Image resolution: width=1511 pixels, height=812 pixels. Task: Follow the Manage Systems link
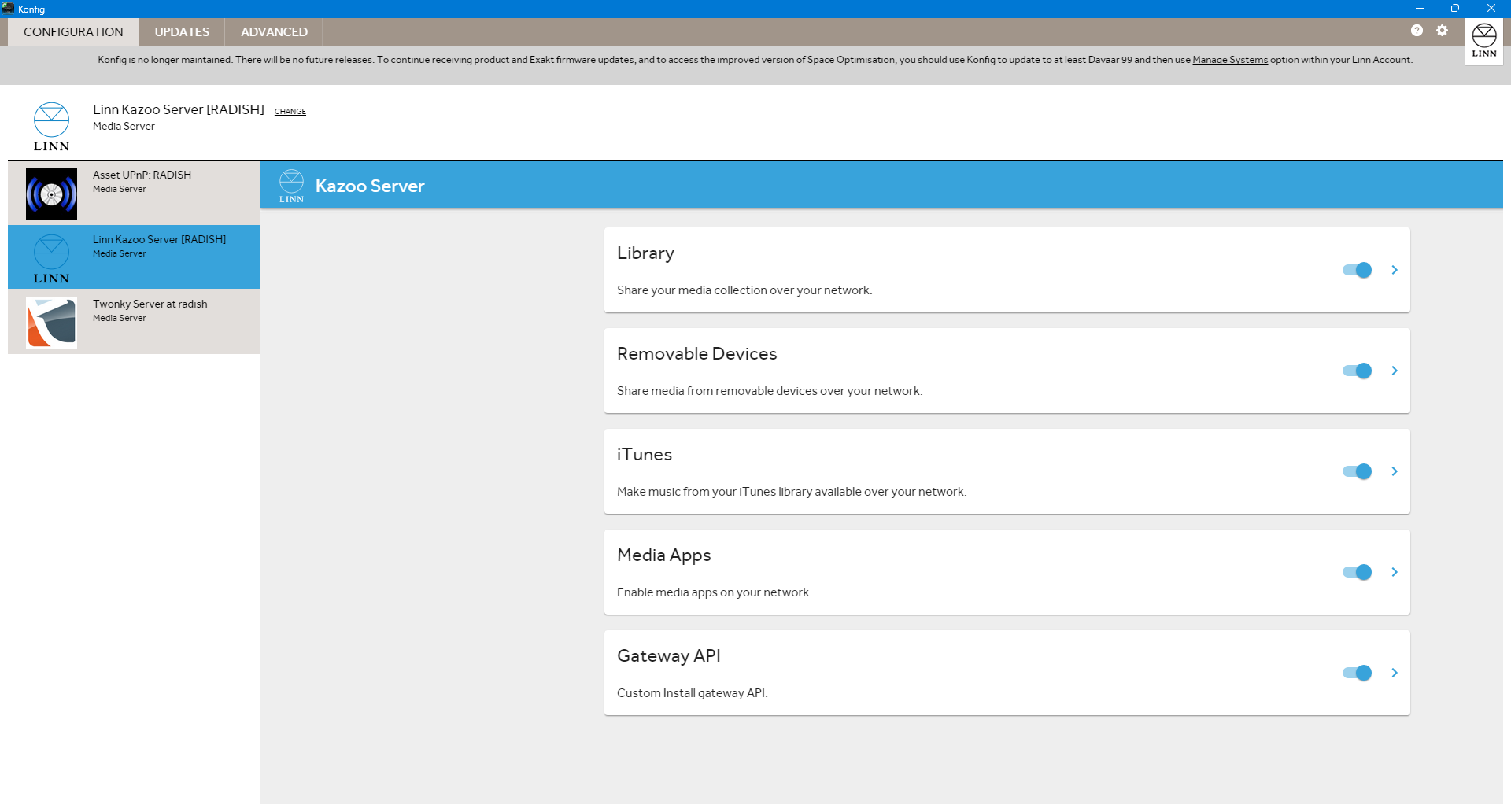pyautogui.click(x=1230, y=60)
